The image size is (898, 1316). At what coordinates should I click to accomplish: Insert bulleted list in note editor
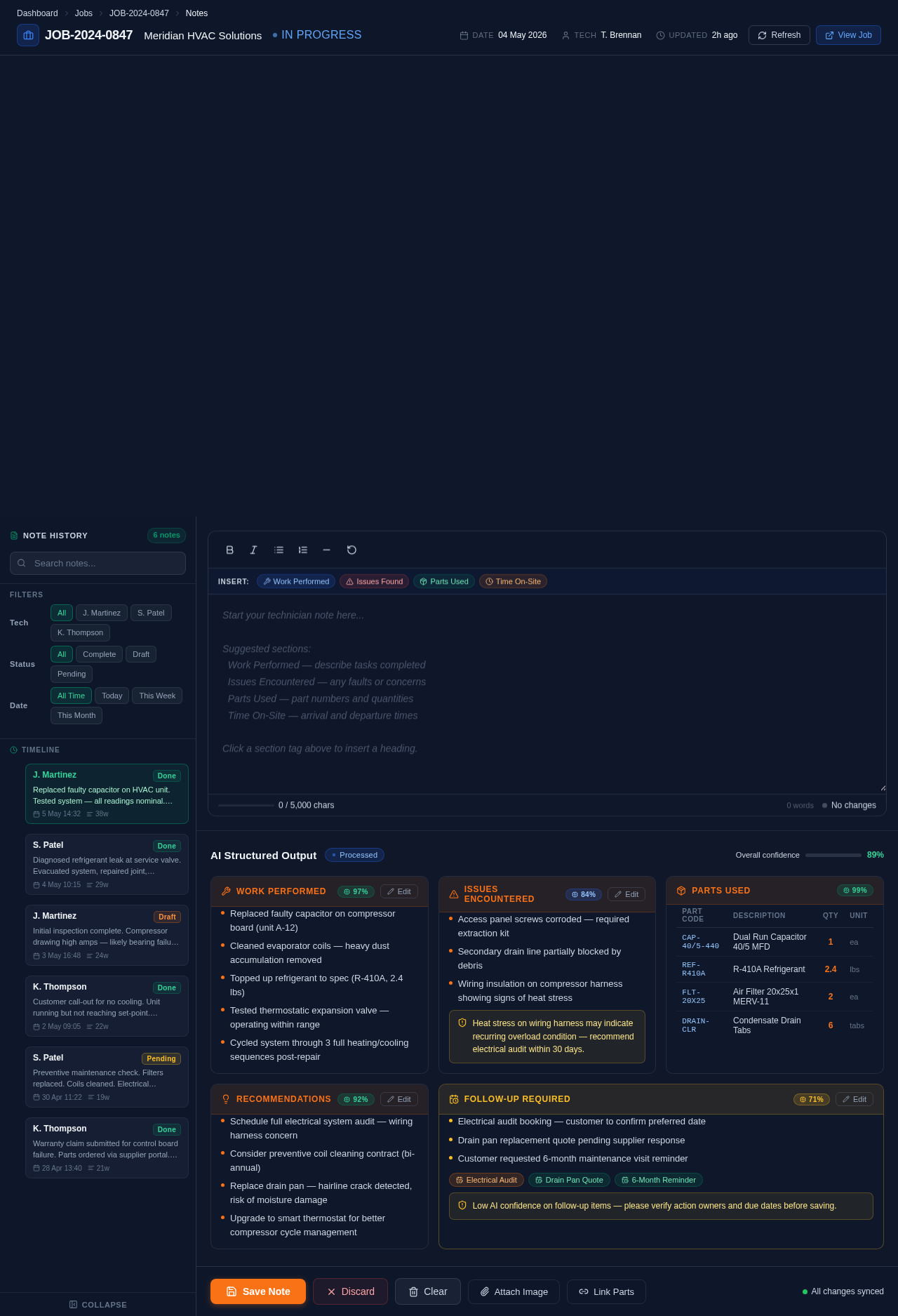click(x=279, y=550)
